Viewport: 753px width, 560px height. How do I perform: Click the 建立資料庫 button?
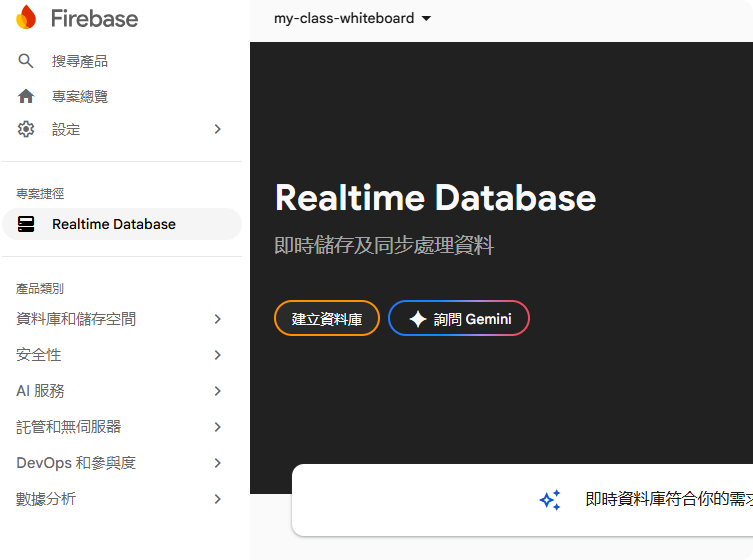coord(327,318)
